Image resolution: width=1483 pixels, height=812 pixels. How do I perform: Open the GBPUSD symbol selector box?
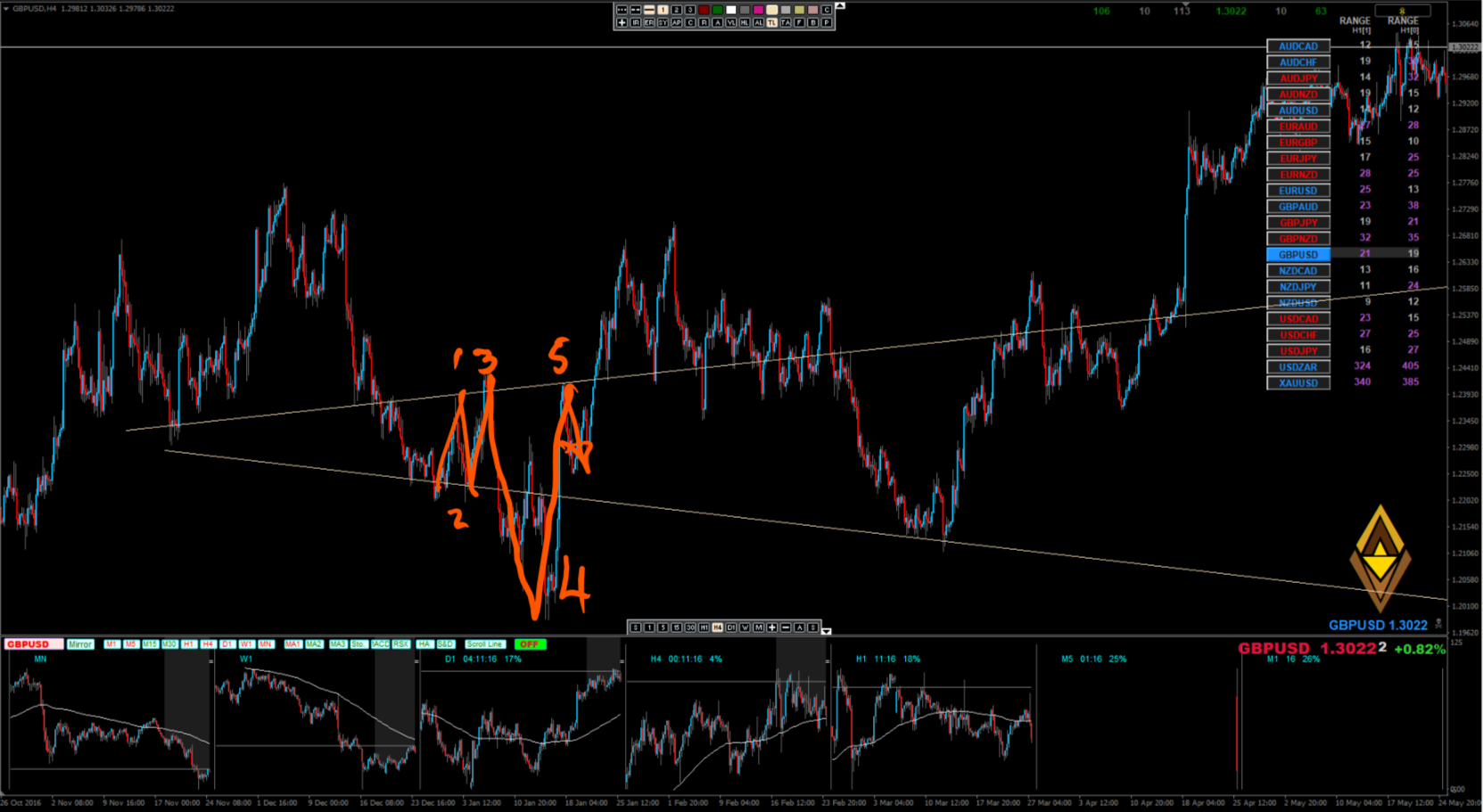pyautogui.click(x=33, y=644)
